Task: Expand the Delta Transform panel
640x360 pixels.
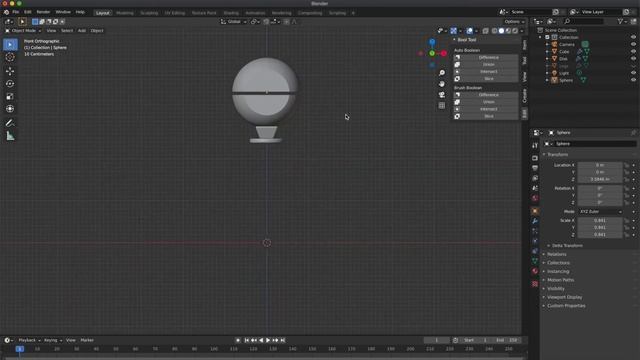Action: coord(567,246)
